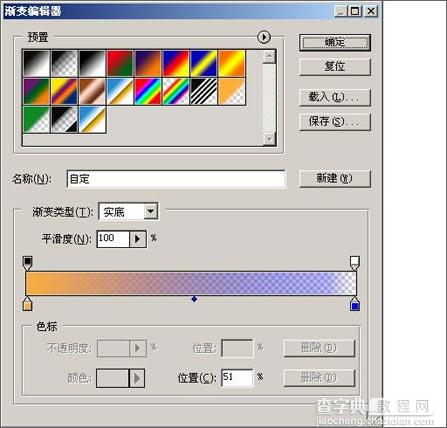This screenshot has width=447, height=428.
Task: Click the 删除(D) button in the opacity row
Action: coord(319,348)
